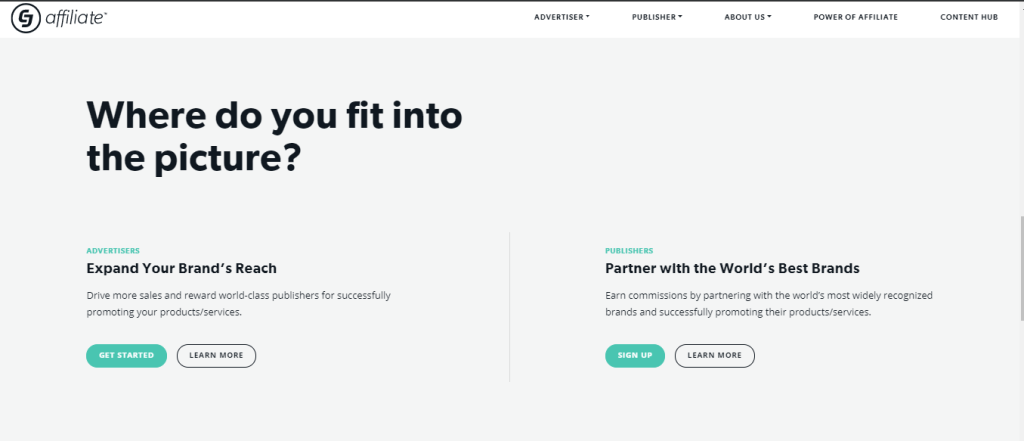The width and height of the screenshot is (1024, 441).
Task: Click the green ADVERTISERS label
Action: [113, 250]
